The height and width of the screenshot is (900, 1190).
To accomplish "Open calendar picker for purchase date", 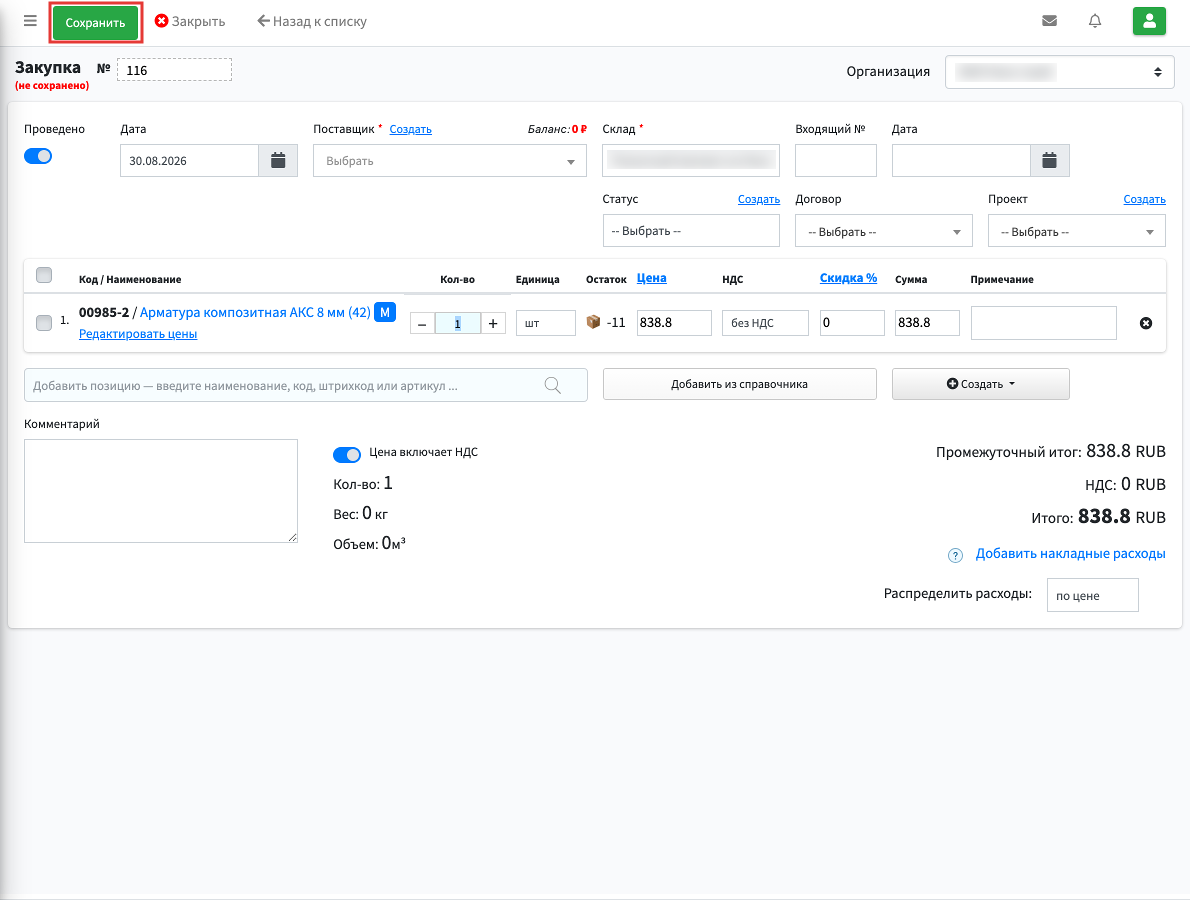I will [278, 161].
